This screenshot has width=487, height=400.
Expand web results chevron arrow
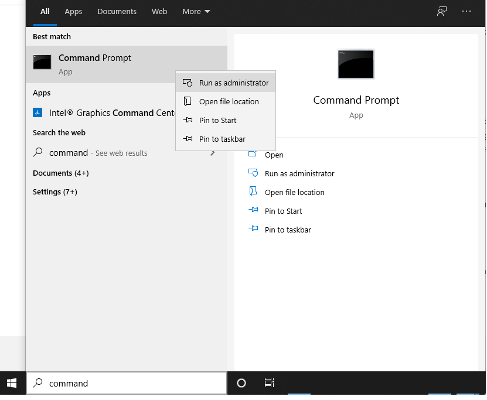click(213, 153)
